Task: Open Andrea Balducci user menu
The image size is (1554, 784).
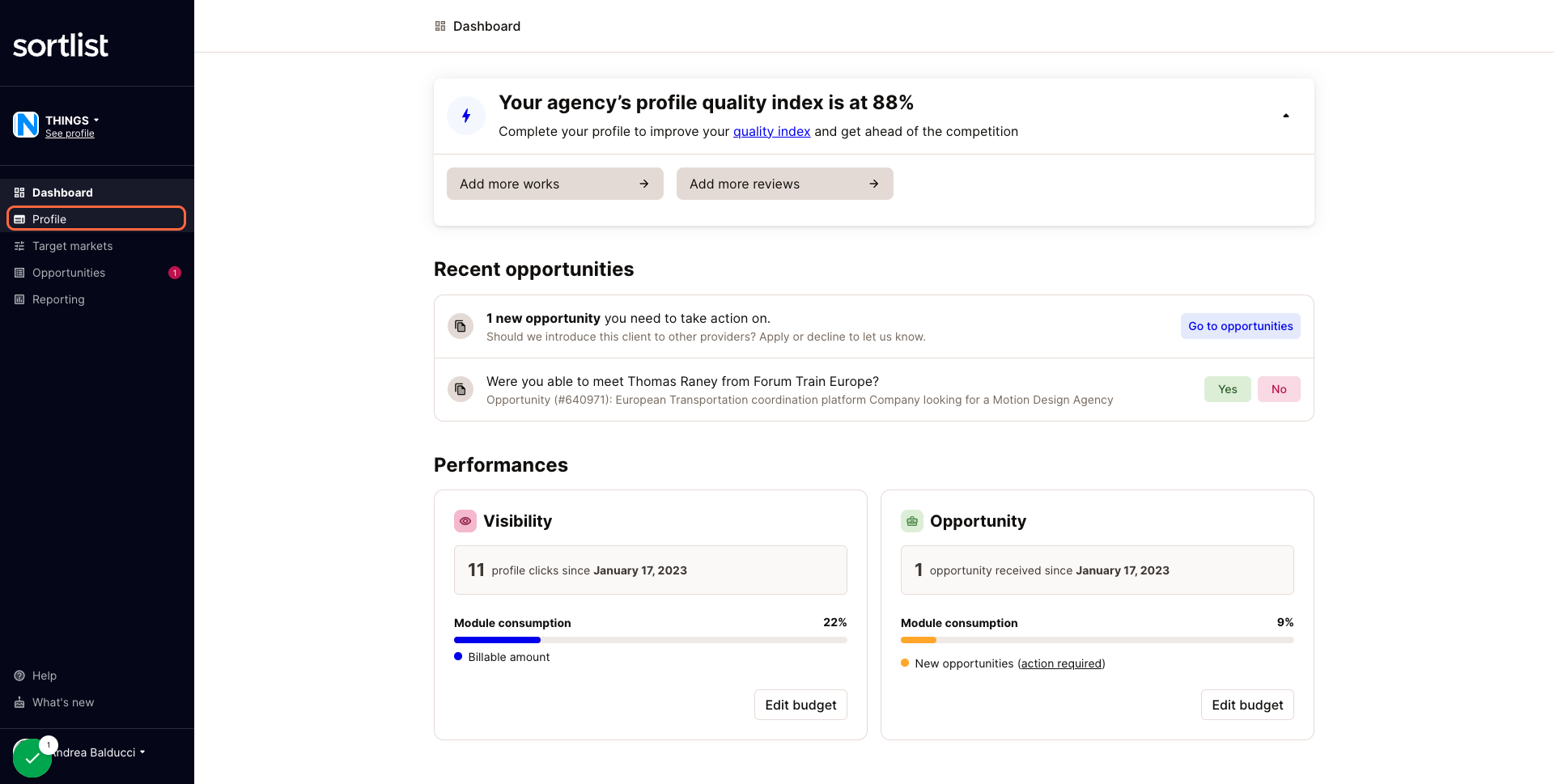Action: (x=99, y=752)
